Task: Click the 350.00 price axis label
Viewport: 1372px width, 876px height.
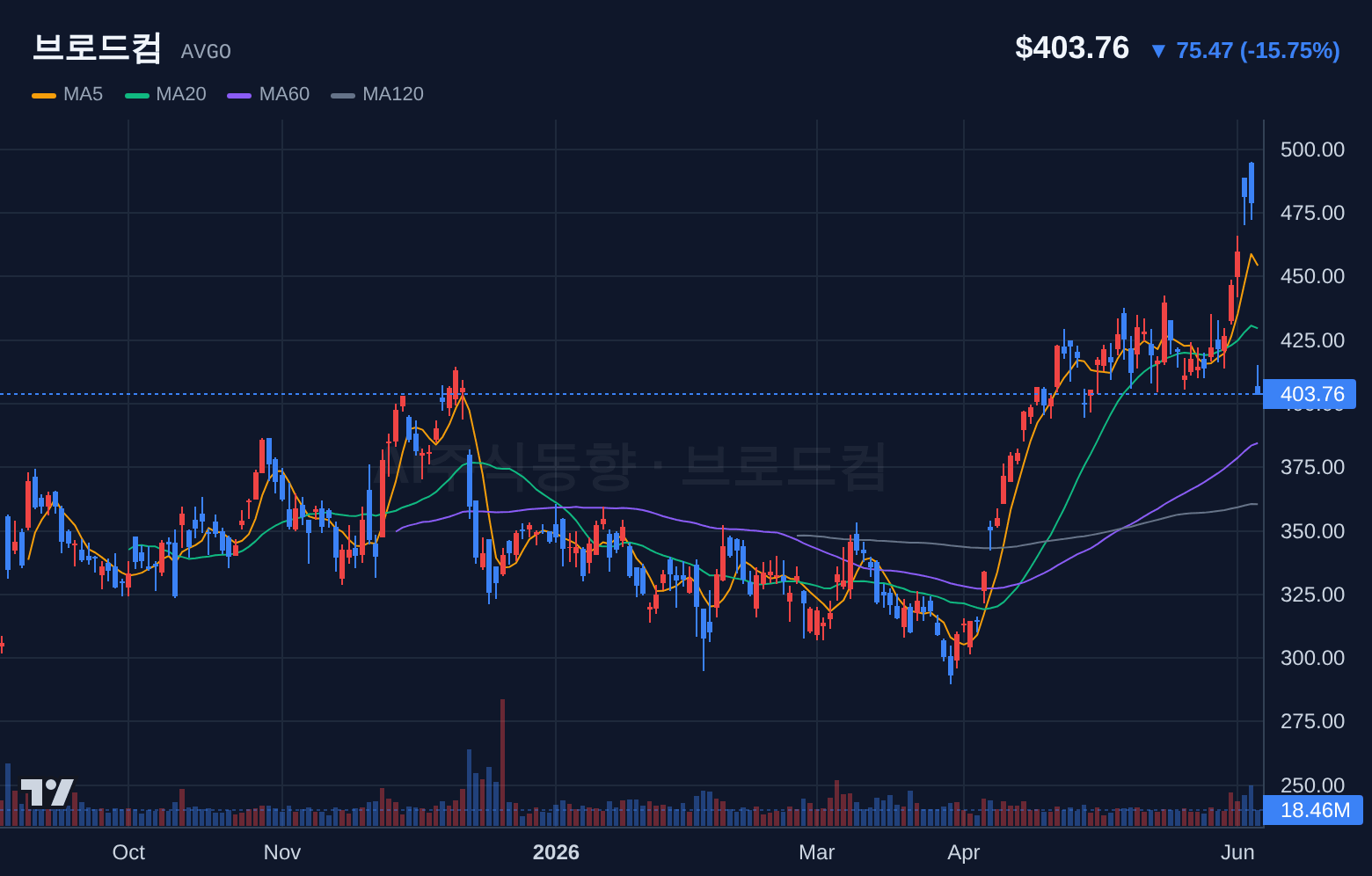Action: tap(1312, 531)
